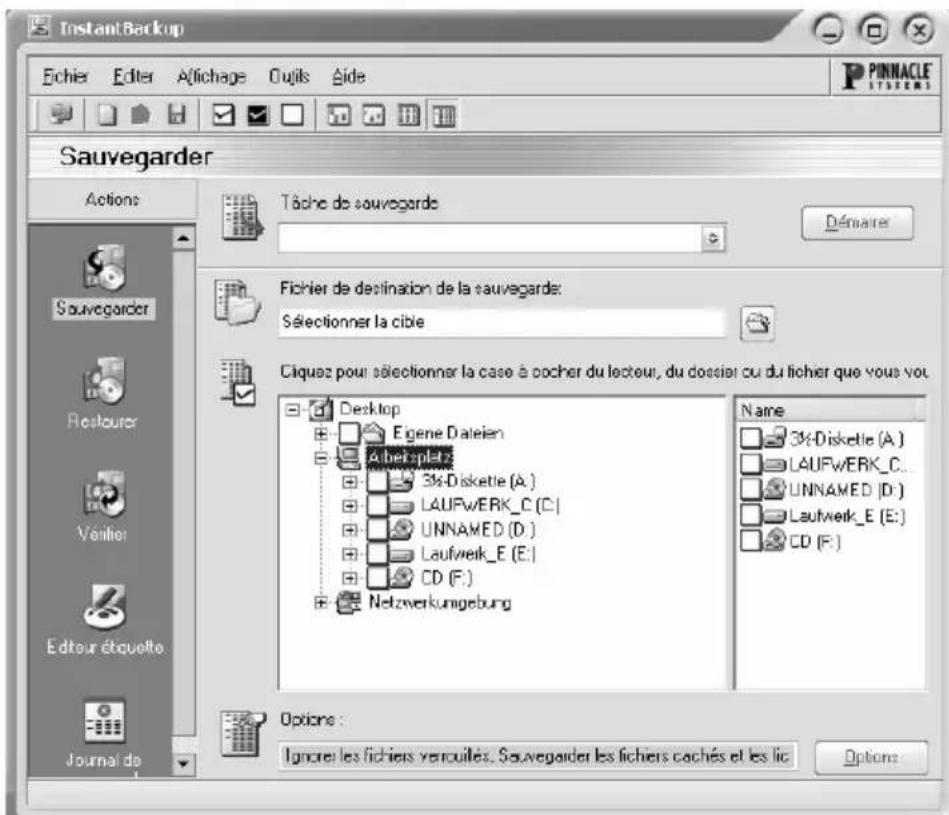This screenshot has height=815, width=949.
Task: Expand the UNNAMED (D:) tree node
Action: coord(350,530)
